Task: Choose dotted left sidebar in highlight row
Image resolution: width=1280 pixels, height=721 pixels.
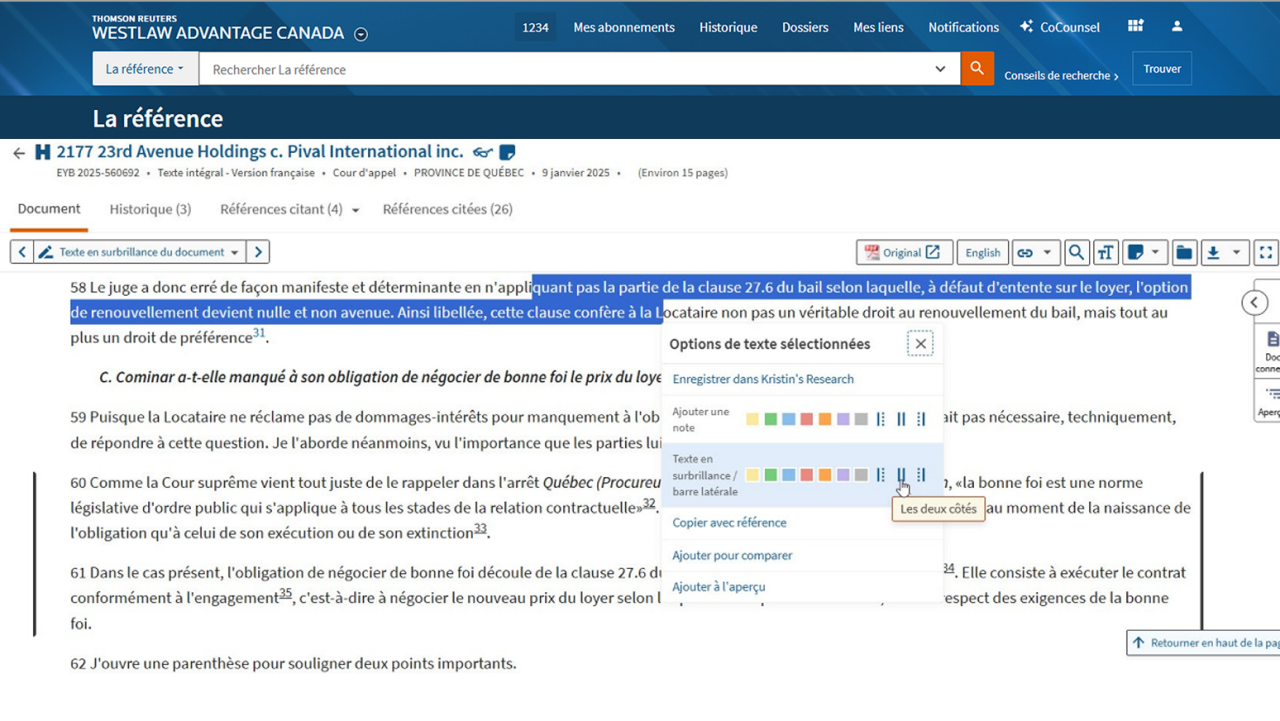Action: pos(881,475)
